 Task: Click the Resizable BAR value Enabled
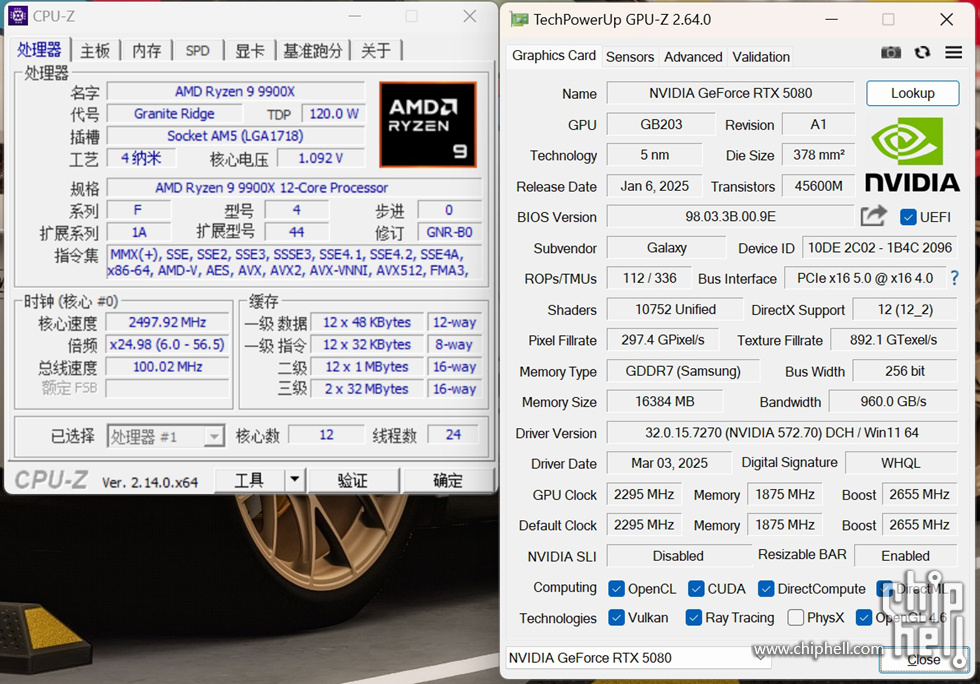point(906,556)
